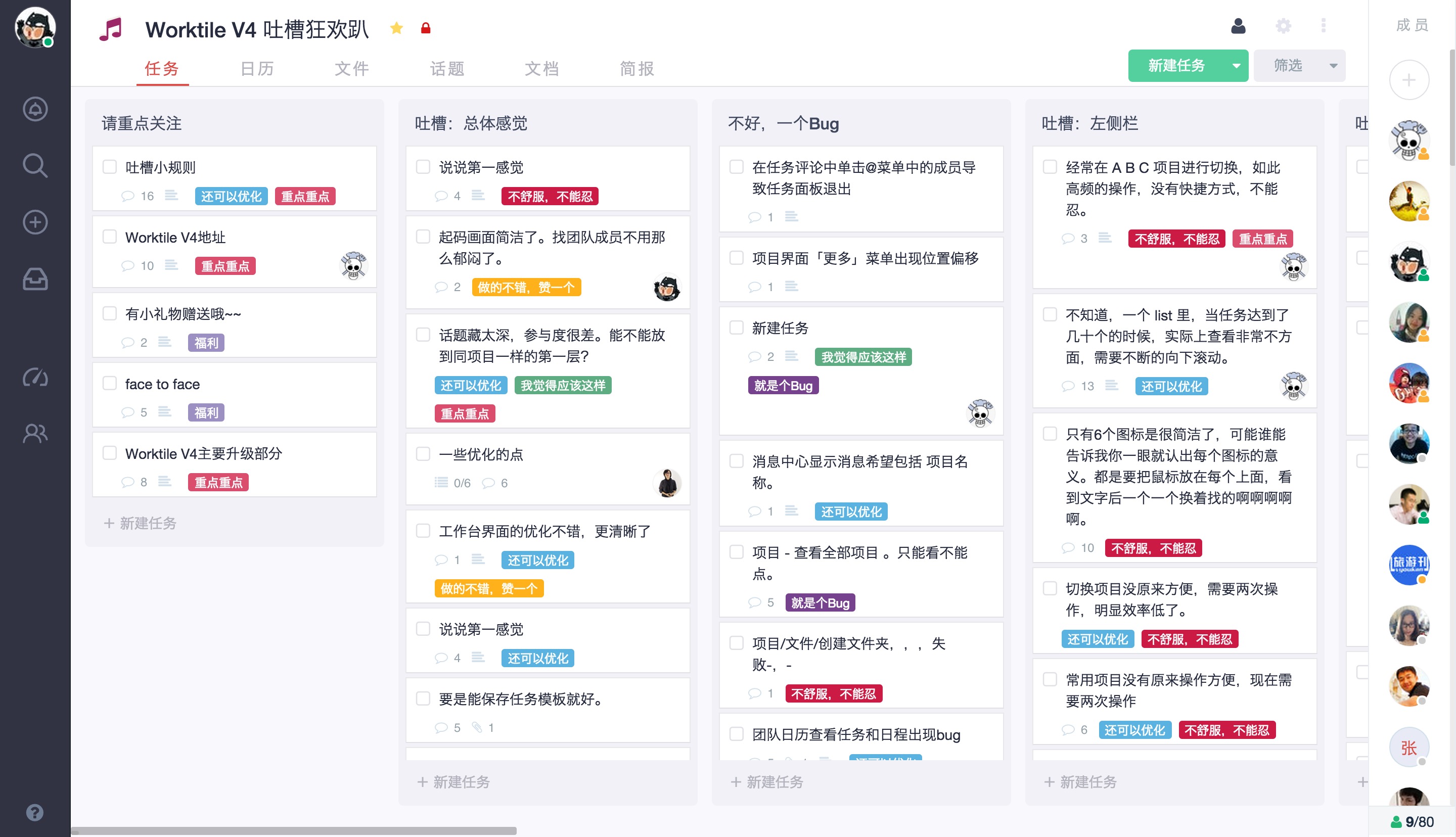
Task: Click the red lock privacy icon
Action: point(425,28)
